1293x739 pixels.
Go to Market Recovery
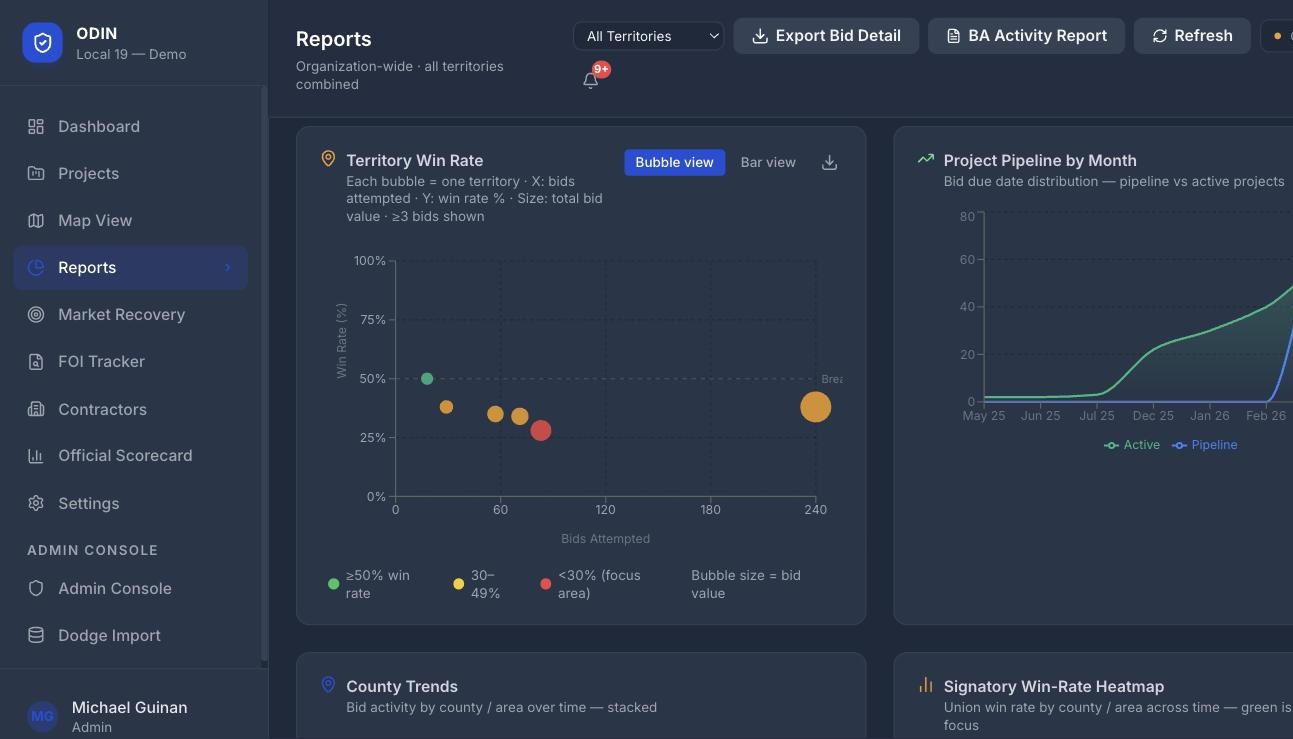pyautogui.click(x=131, y=314)
